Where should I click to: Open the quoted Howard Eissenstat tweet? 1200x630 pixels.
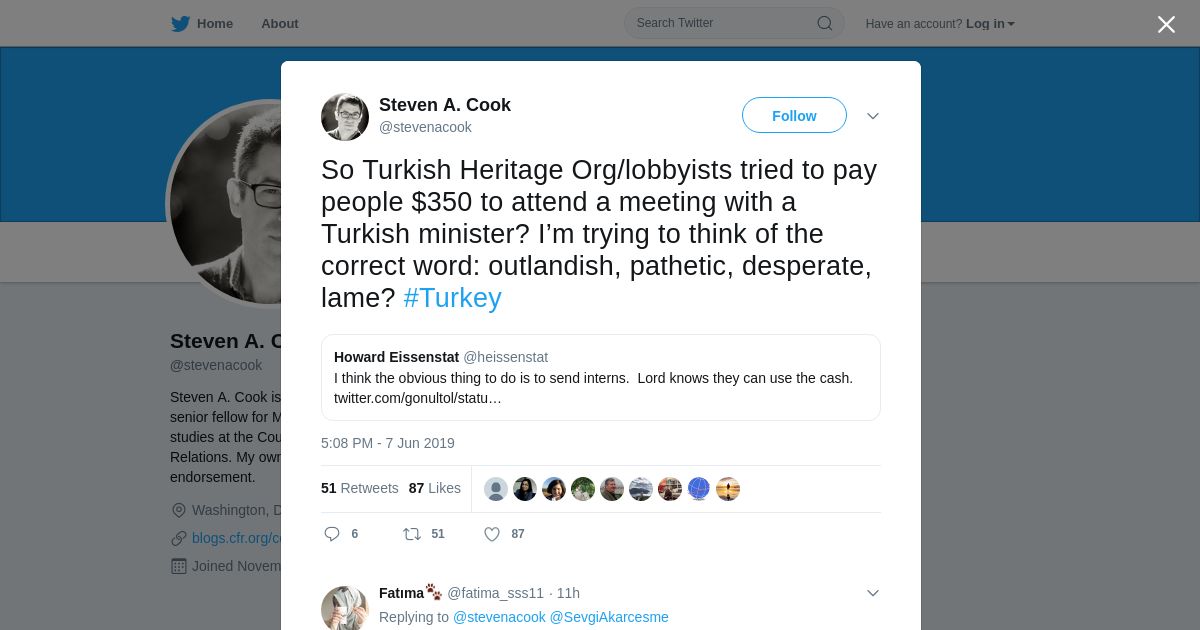click(601, 377)
